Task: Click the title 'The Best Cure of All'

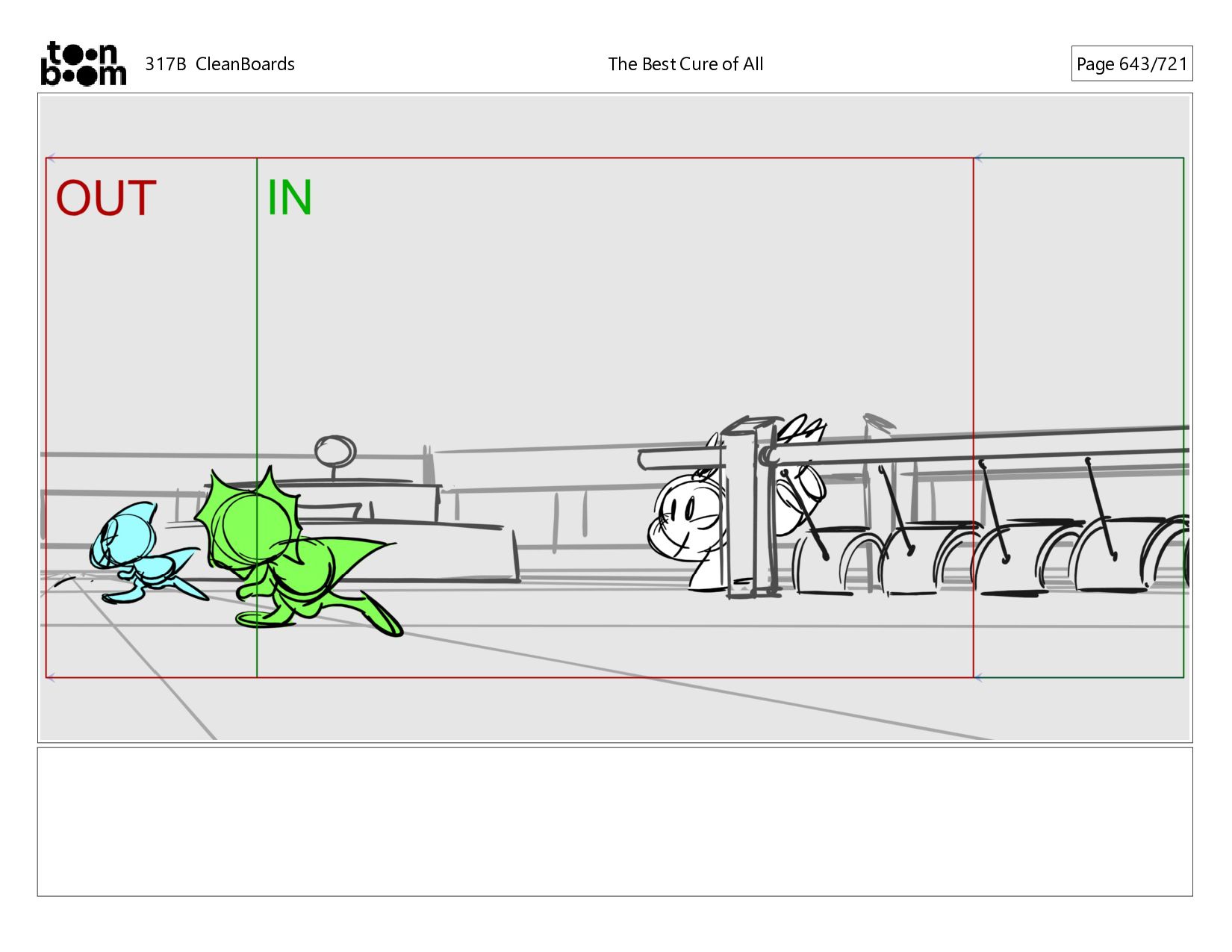Action: coord(685,64)
